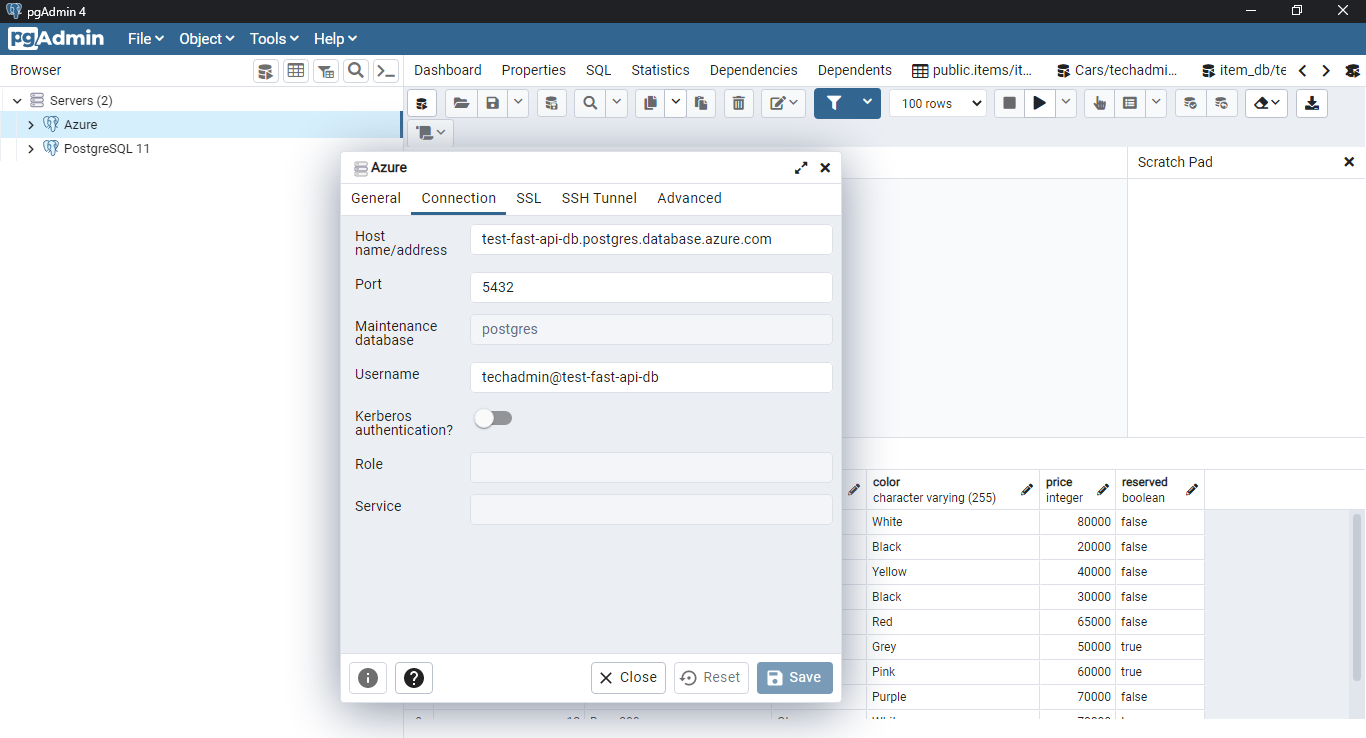Click the Save Data Changes icon
This screenshot has width=1366, height=738.
pyautogui.click(x=552, y=103)
